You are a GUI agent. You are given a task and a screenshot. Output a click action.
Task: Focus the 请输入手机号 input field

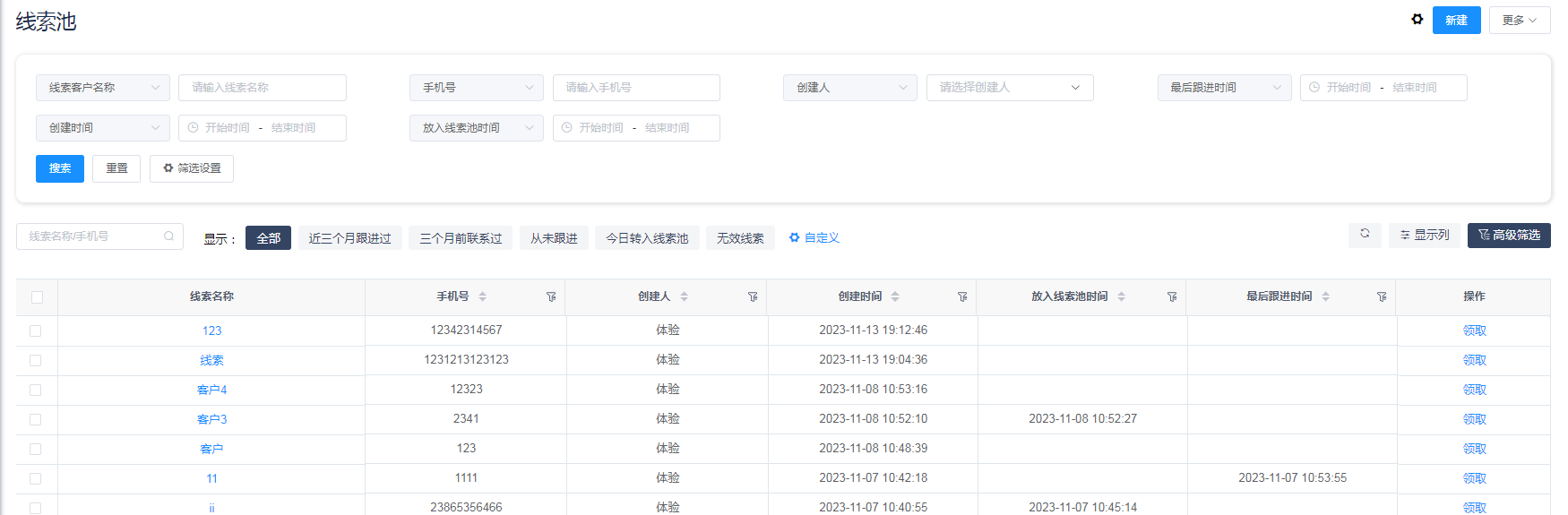635,88
